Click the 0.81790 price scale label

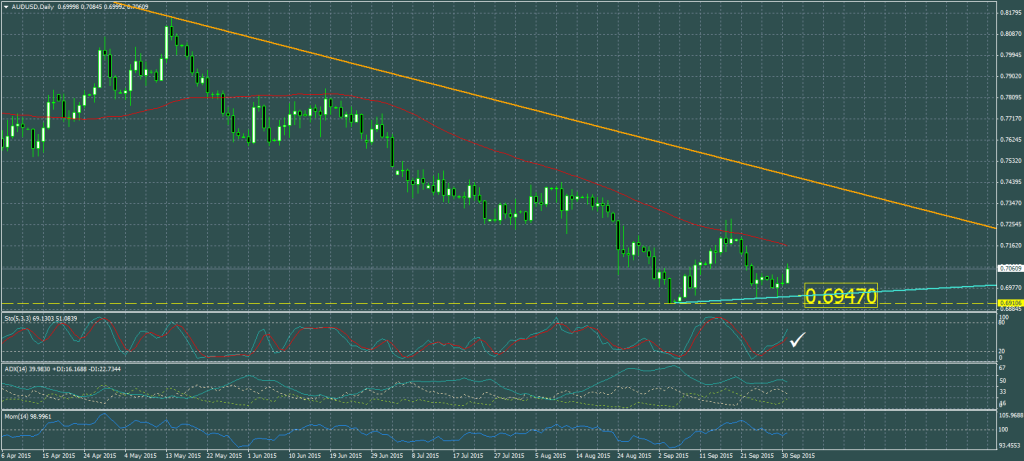[x=1009, y=13]
